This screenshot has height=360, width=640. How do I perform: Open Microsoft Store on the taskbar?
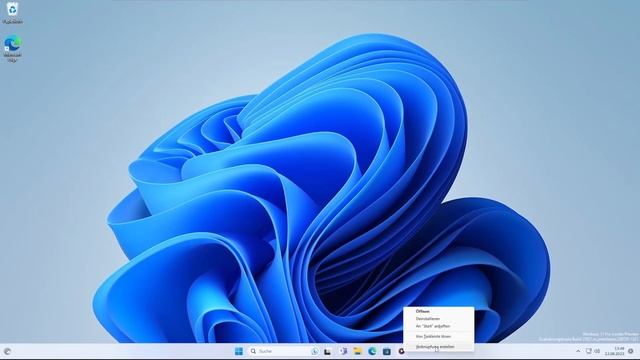pyautogui.click(x=387, y=351)
